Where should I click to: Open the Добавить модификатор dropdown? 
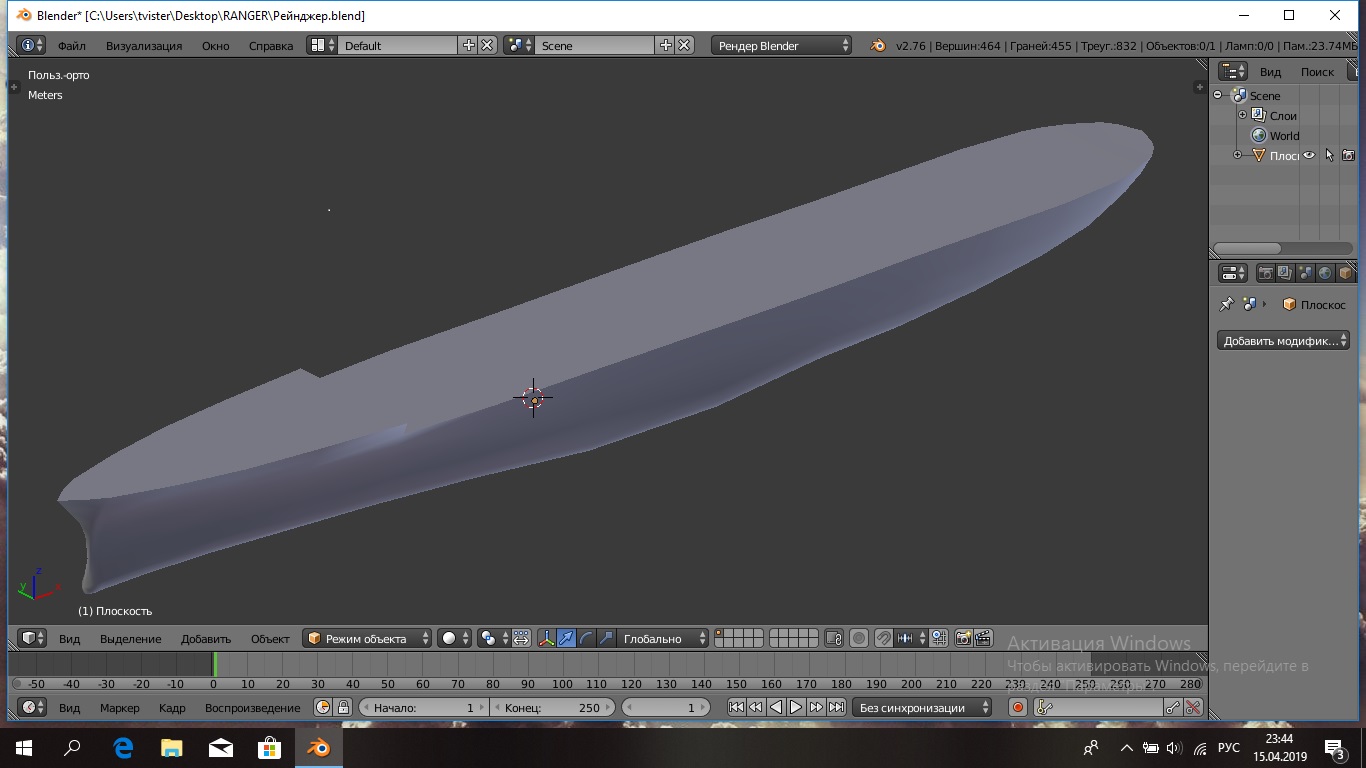(1284, 341)
